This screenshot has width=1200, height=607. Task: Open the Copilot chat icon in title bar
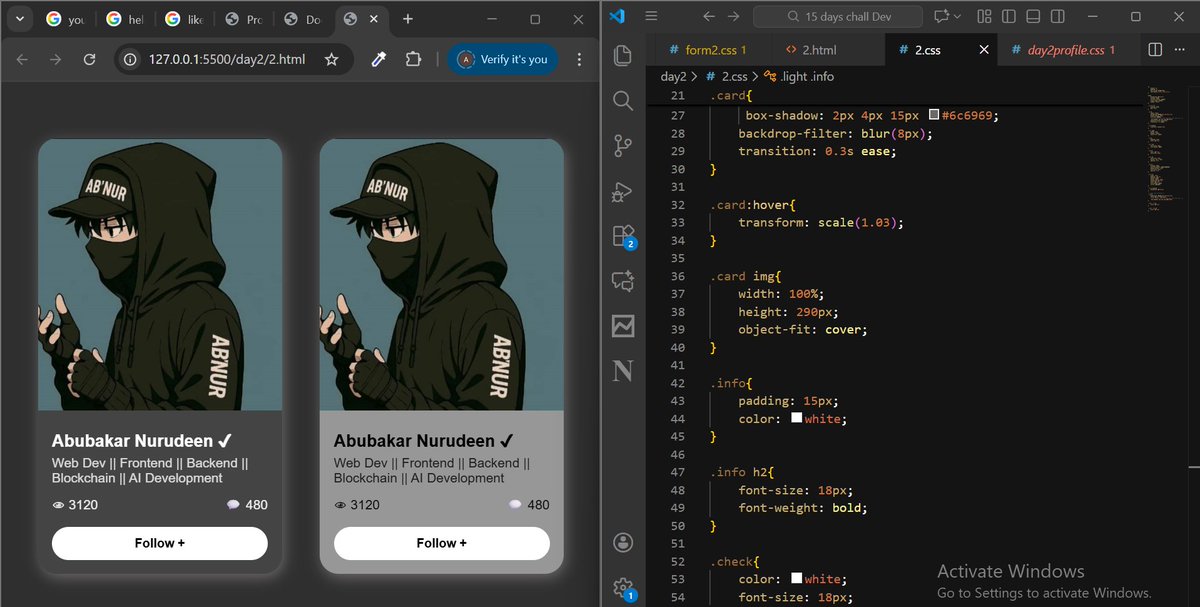[x=940, y=17]
